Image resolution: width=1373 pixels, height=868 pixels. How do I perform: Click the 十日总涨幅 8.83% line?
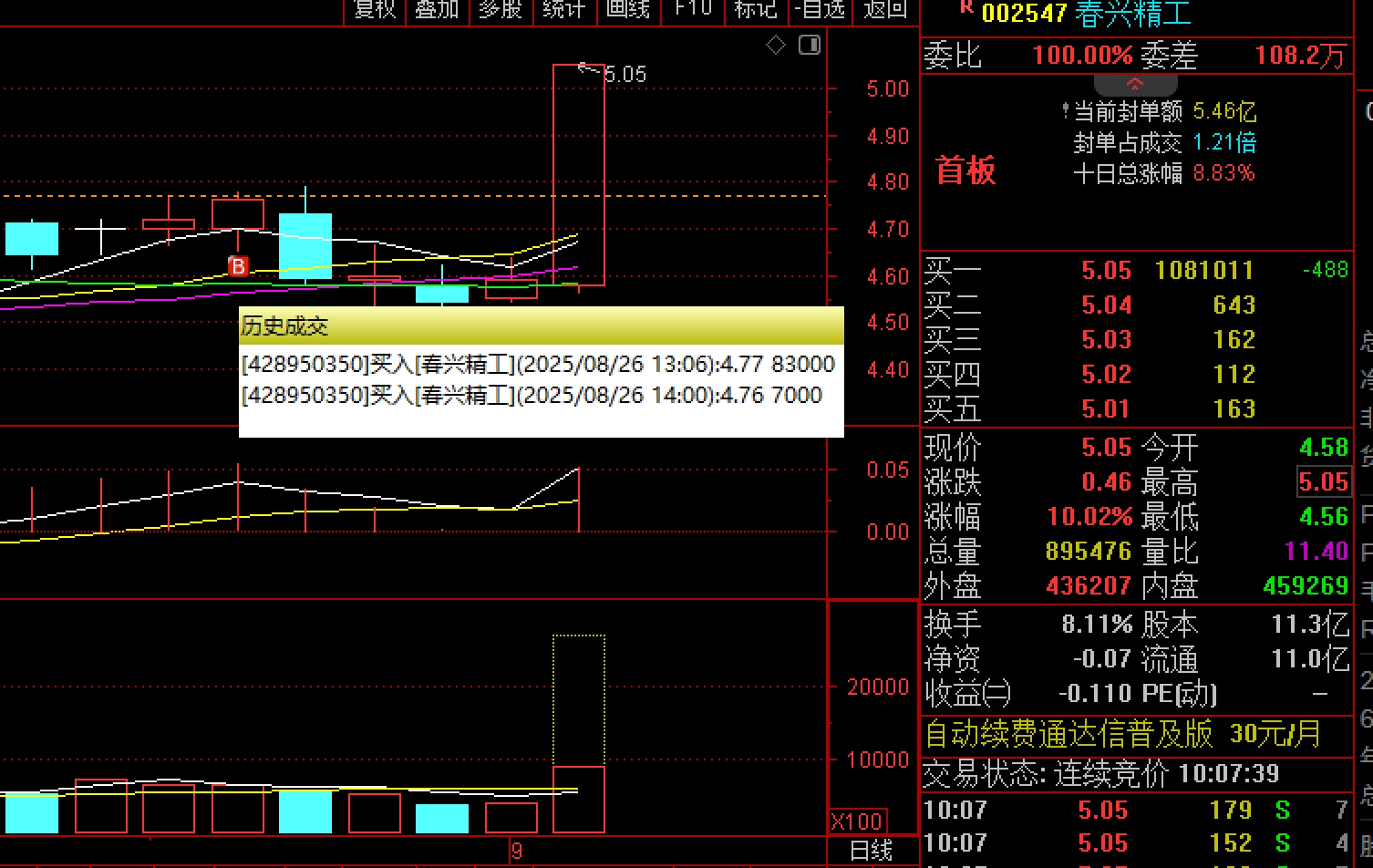[1164, 173]
